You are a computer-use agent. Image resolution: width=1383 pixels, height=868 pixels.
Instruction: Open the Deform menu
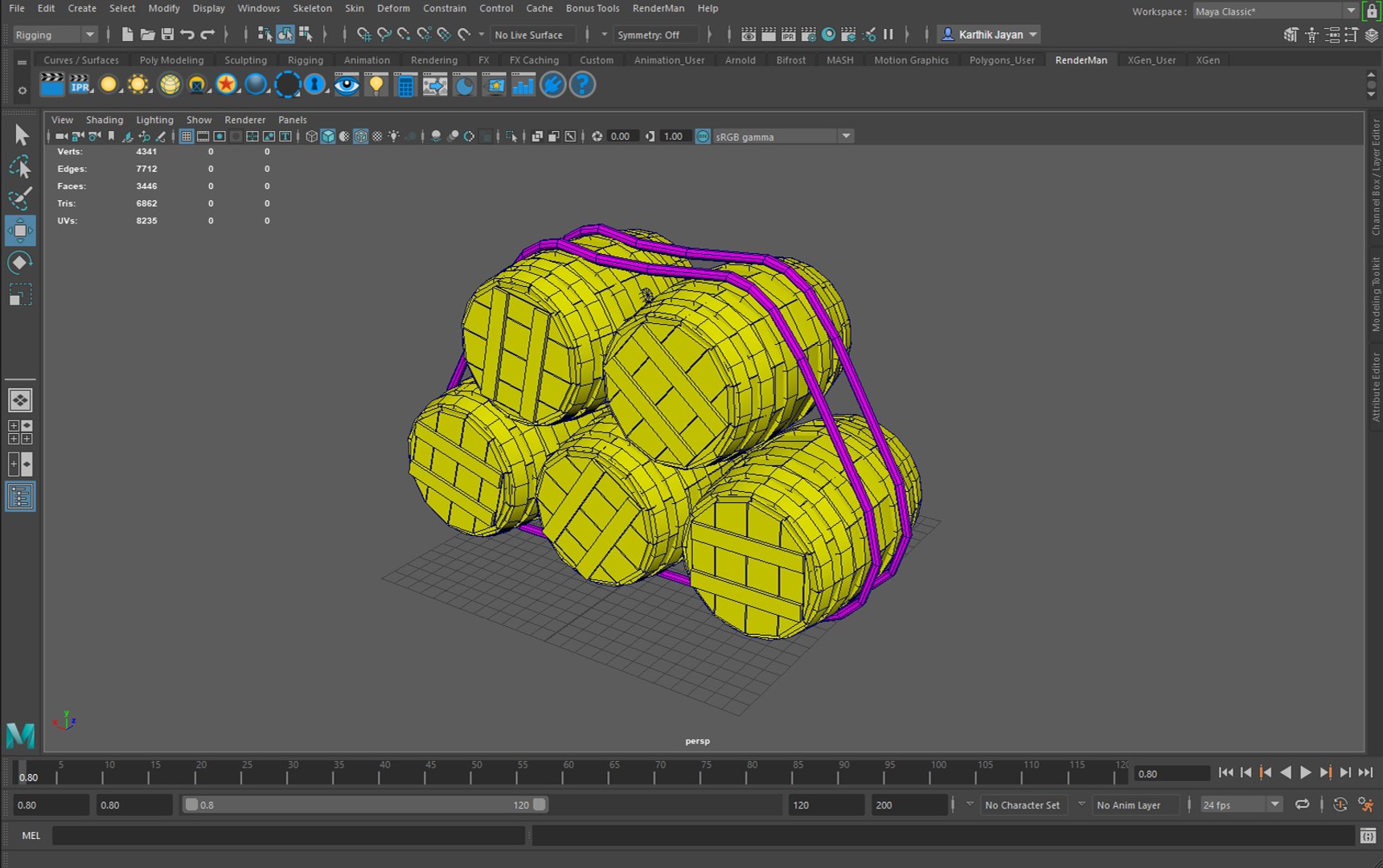(393, 8)
